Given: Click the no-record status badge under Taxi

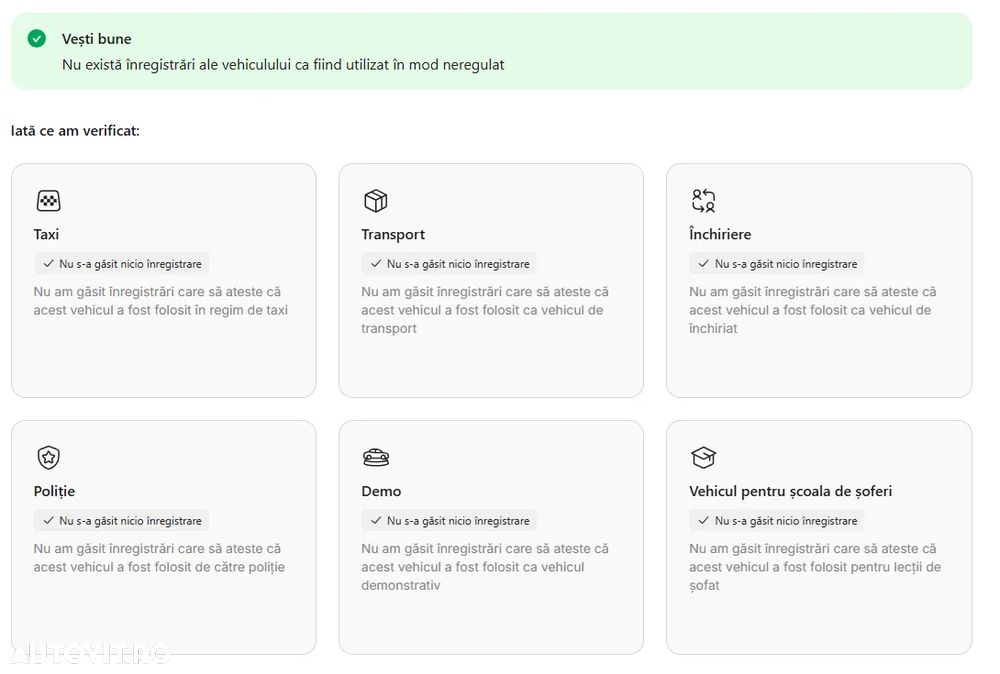Looking at the screenshot, I should click(122, 264).
